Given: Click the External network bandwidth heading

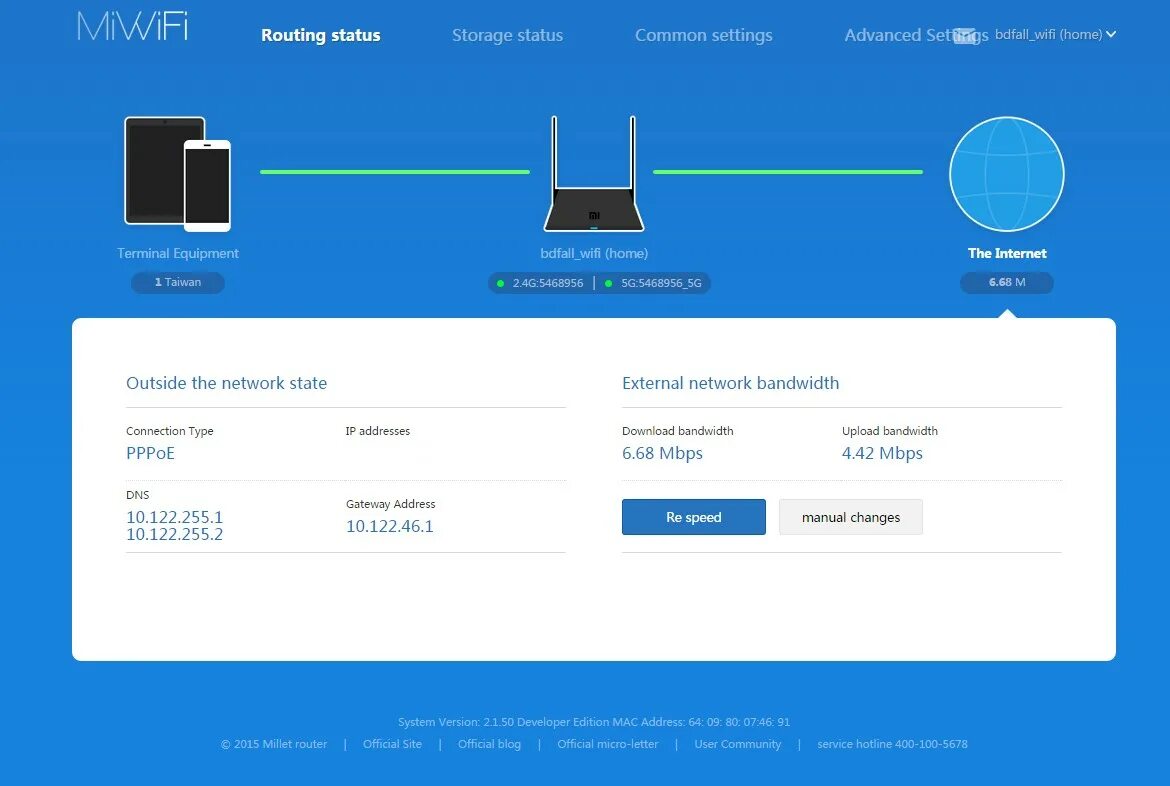Looking at the screenshot, I should tap(731, 383).
